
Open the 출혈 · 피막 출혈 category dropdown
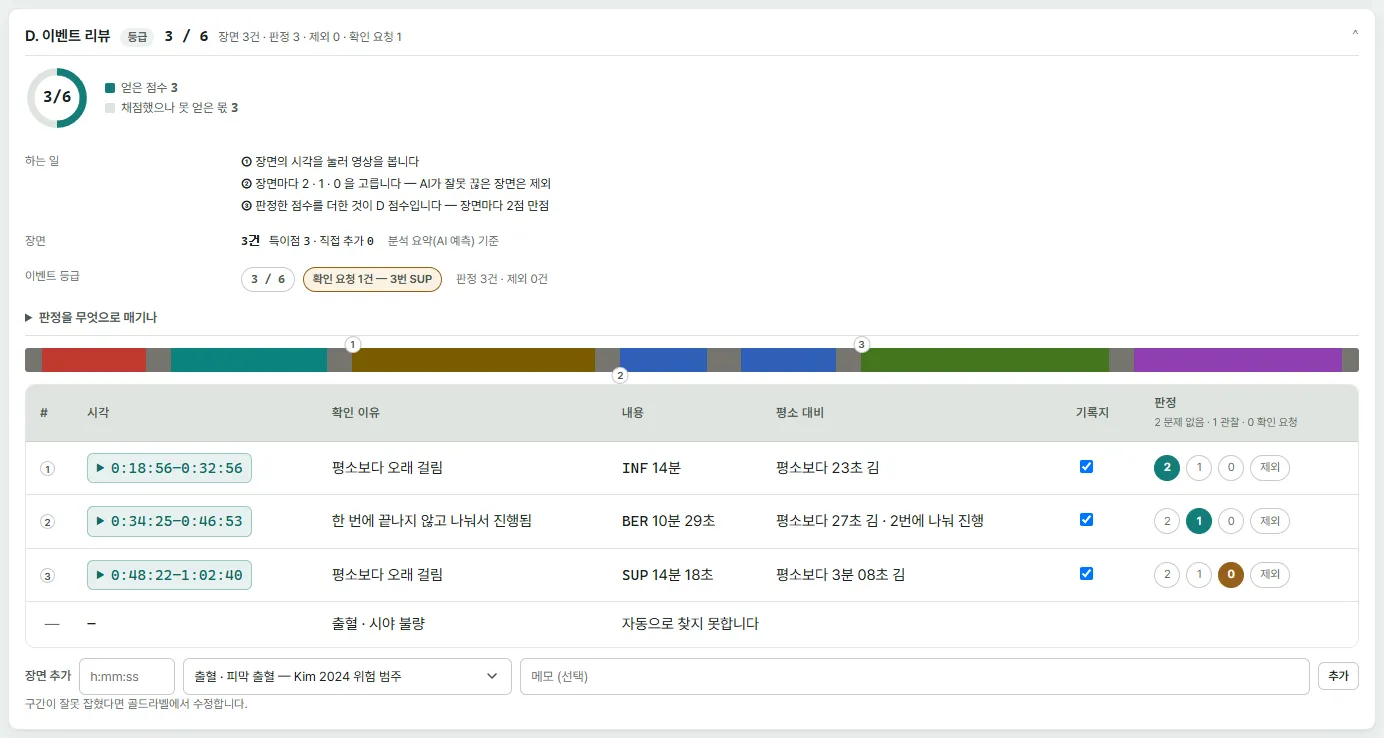coord(347,676)
